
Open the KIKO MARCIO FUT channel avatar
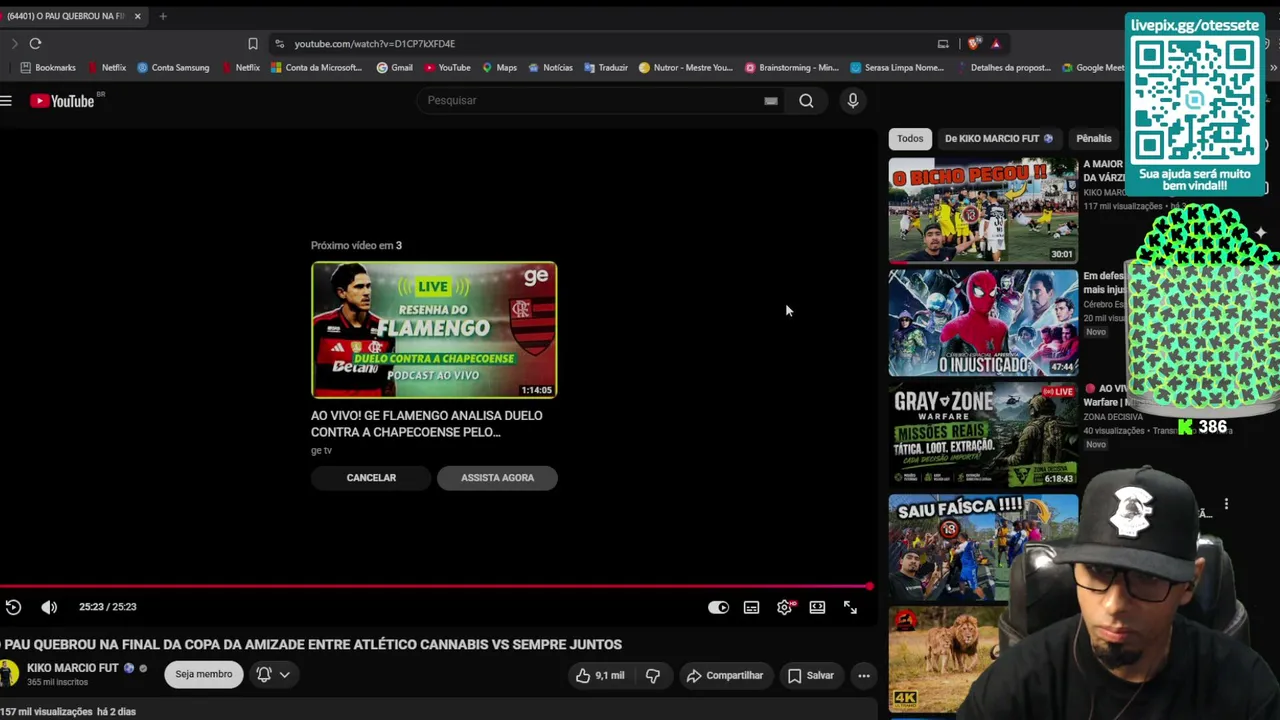[x=8, y=674]
